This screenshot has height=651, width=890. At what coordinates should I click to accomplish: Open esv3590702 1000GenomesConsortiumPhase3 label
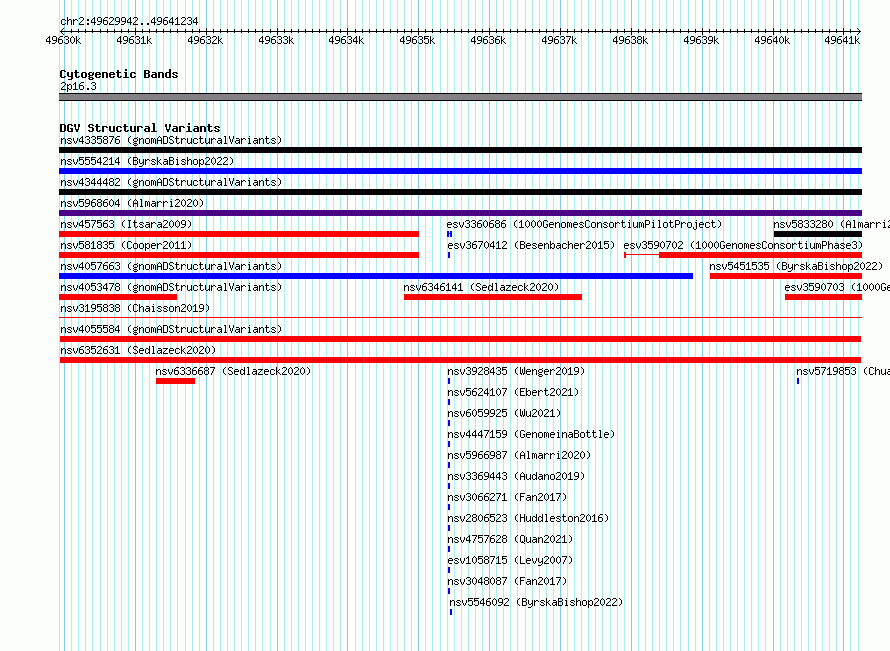pos(743,245)
